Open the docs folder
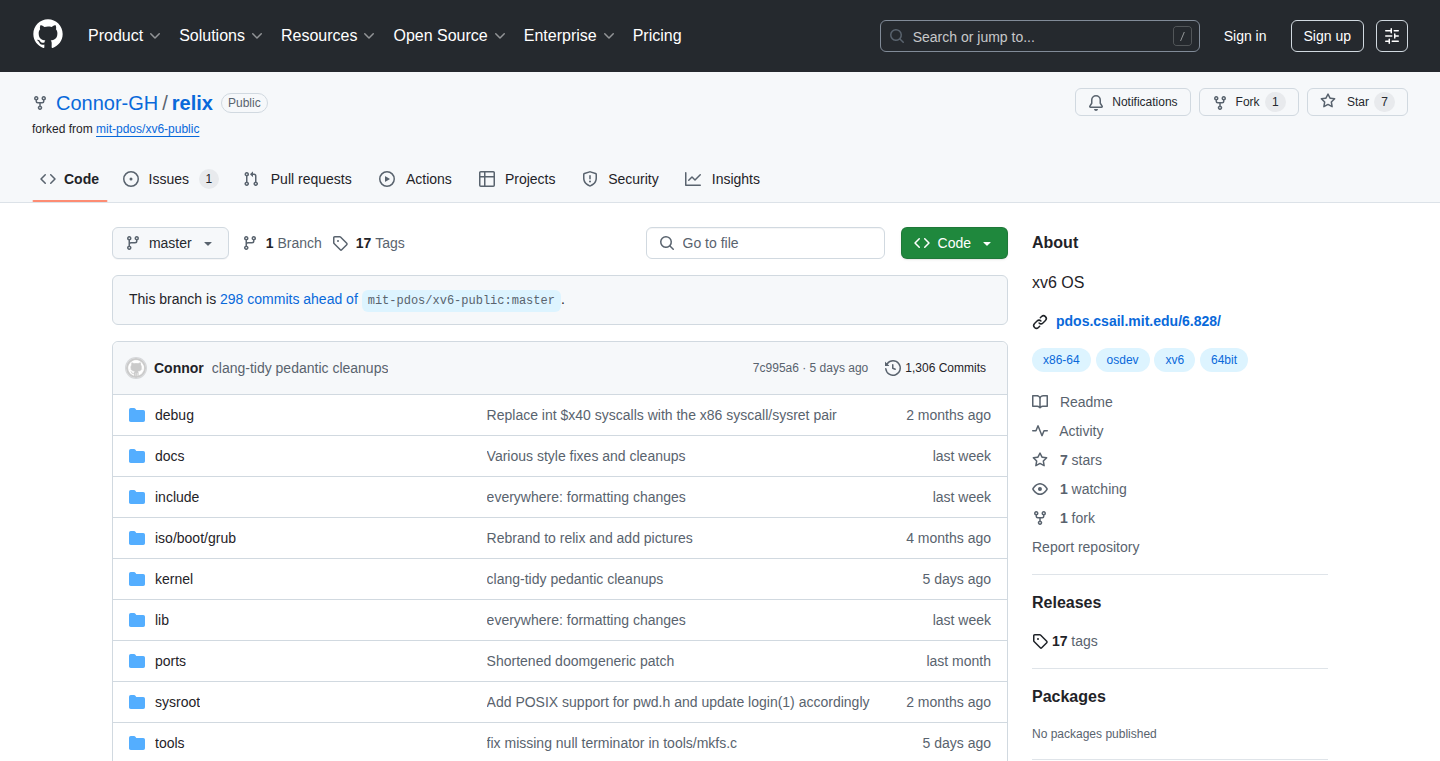 pos(170,456)
